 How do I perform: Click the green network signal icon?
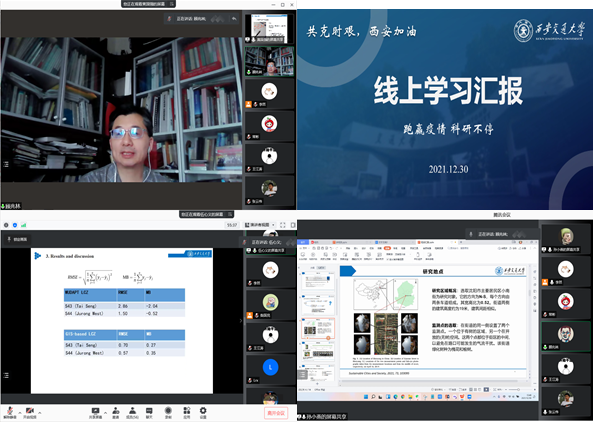[x=23, y=225]
